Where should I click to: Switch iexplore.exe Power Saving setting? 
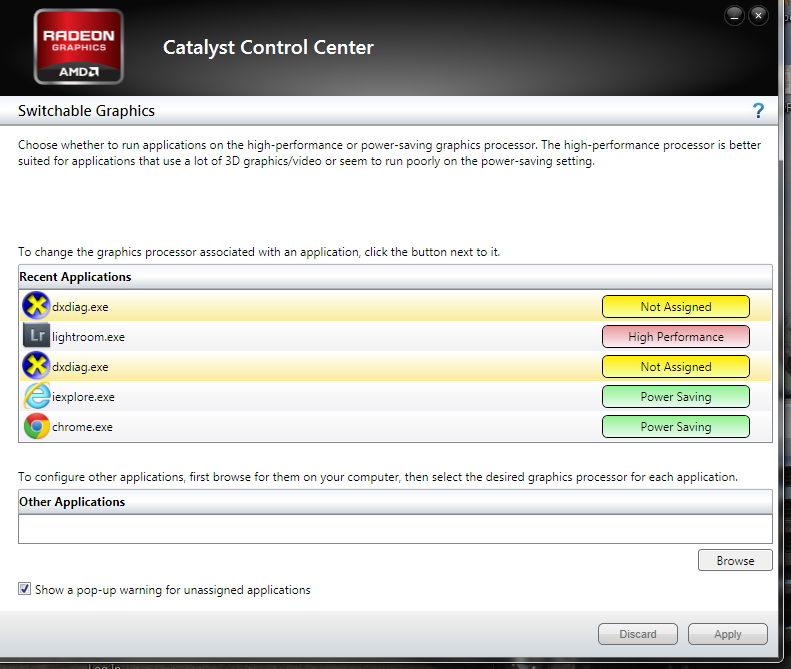675,397
